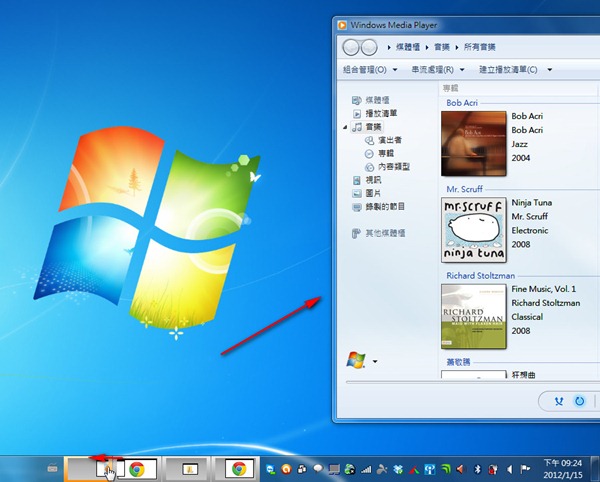Click the Jazz genre text
This screenshot has height=482, width=600.
coord(519,144)
